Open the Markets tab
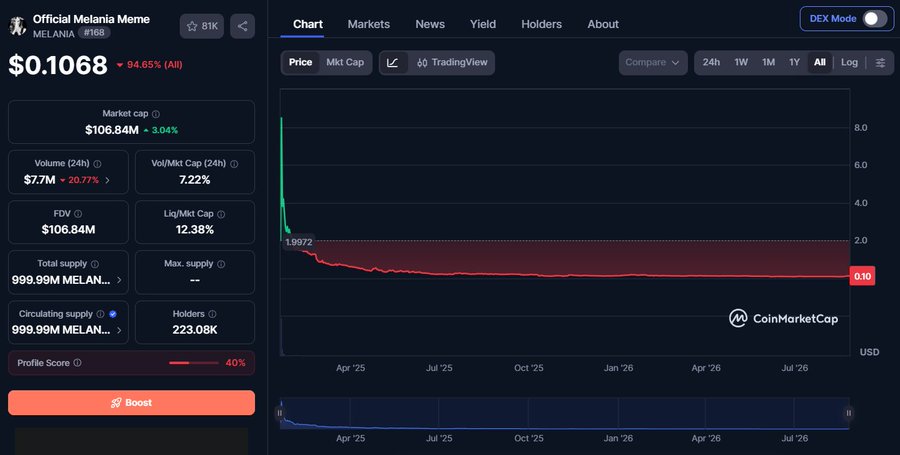Screen dimensions: 900x455 [368, 24]
